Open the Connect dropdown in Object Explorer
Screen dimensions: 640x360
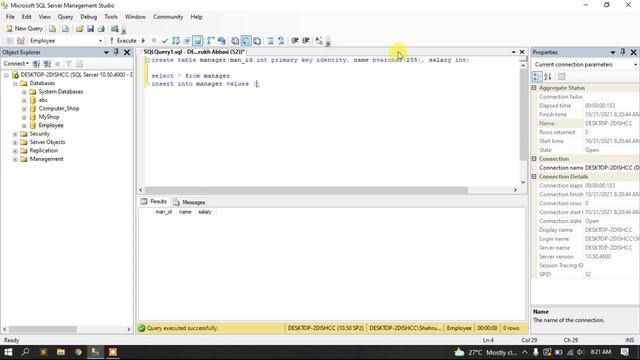[x=16, y=64]
